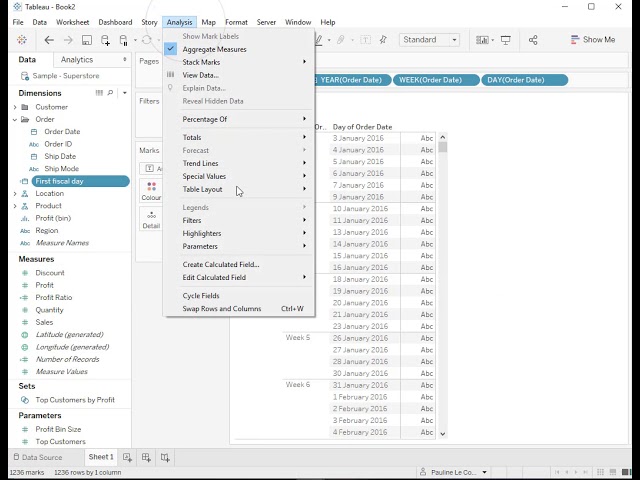Open the Trend Lines submenu
This screenshot has height=480, width=640.
tap(239, 163)
